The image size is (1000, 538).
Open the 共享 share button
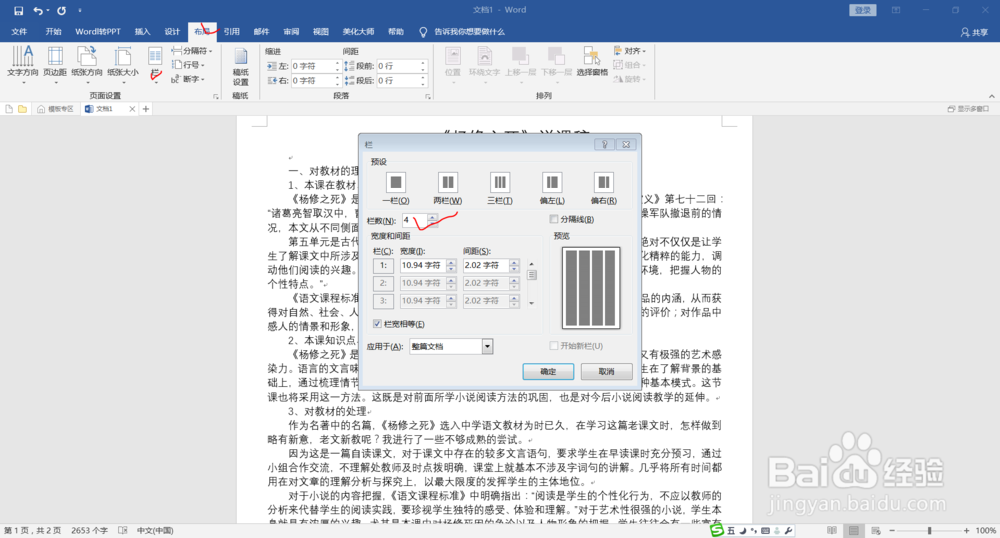click(x=974, y=32)
